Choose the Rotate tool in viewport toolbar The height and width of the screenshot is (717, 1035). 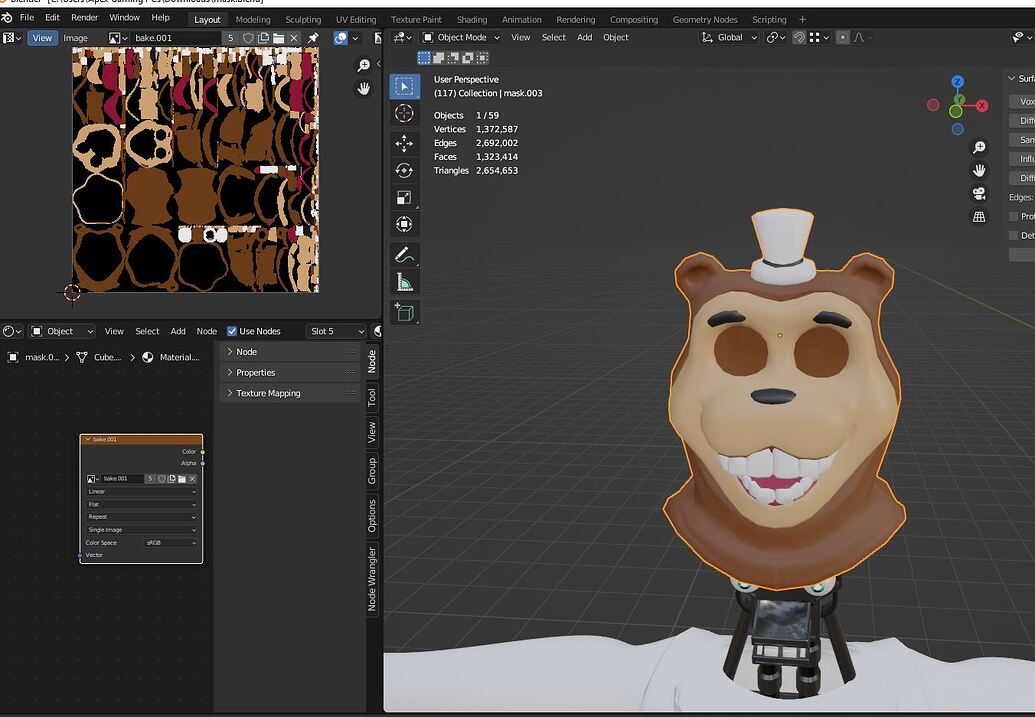pyautogui.click(x=404, y=170)
